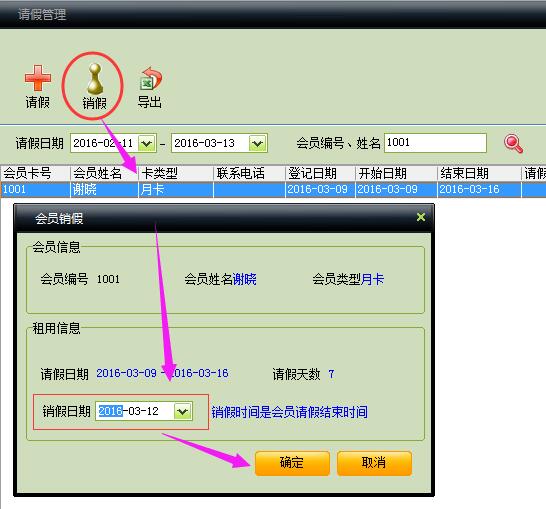Click the magnifier search icon
Screen dimensions: 546x509
point(513,143)
